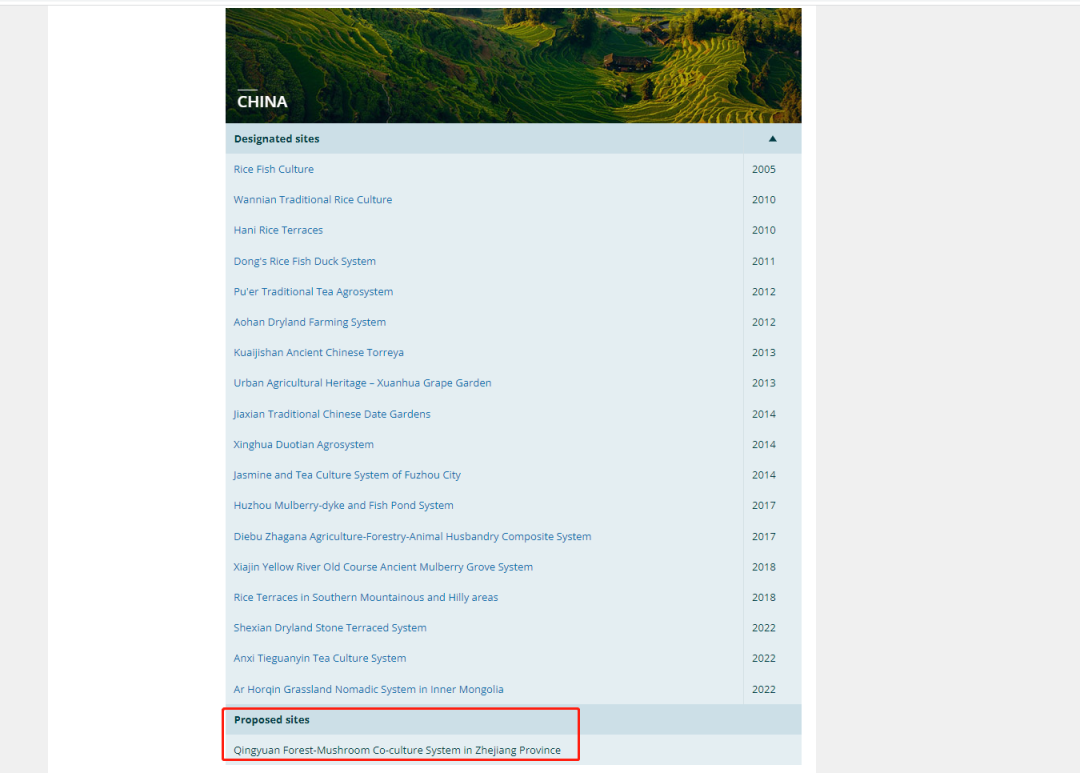This screenshot has height=773, width=1080.
Task: Open Anxi Tieguanyin Tea Culture System
Action: click(320, 658)
